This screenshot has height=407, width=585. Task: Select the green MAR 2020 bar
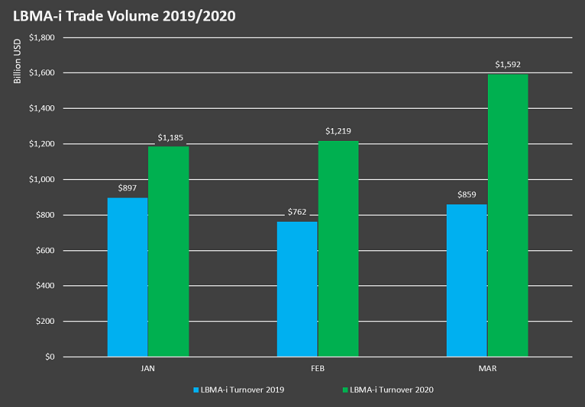click(x=508, y=216)
